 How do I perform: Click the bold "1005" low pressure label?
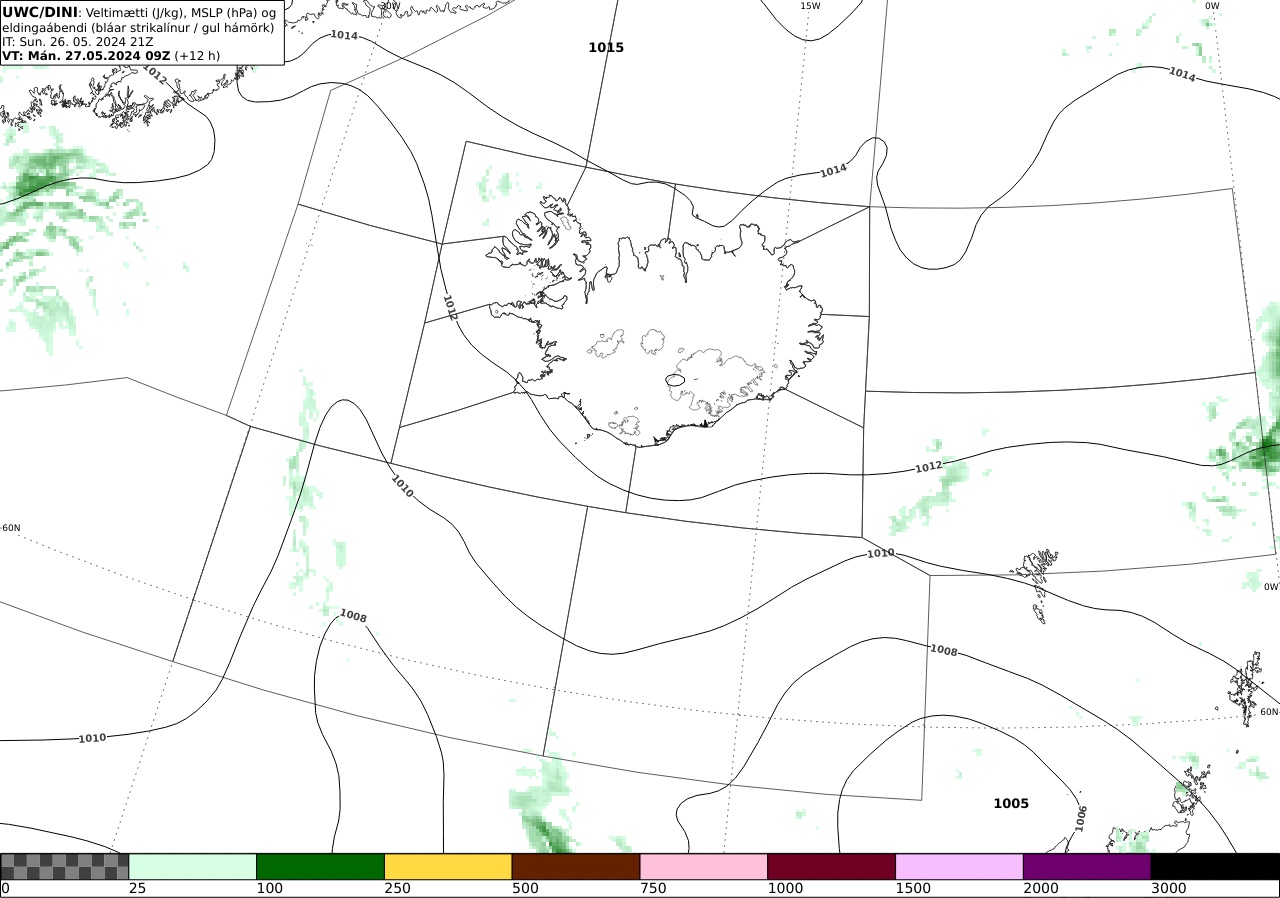pyautogui.click(x=1011, y=803)
